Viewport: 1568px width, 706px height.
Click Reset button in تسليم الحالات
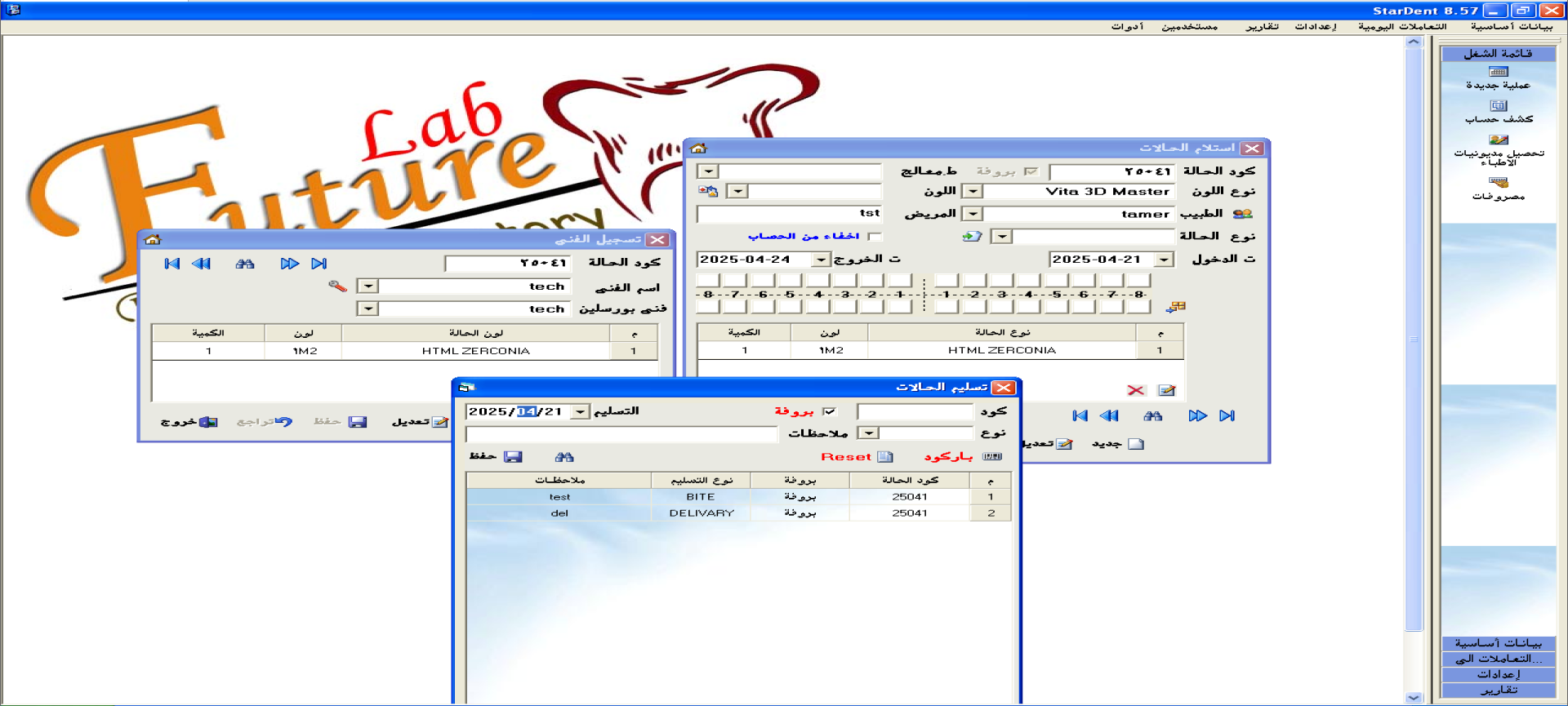click(x=856, y=456)
